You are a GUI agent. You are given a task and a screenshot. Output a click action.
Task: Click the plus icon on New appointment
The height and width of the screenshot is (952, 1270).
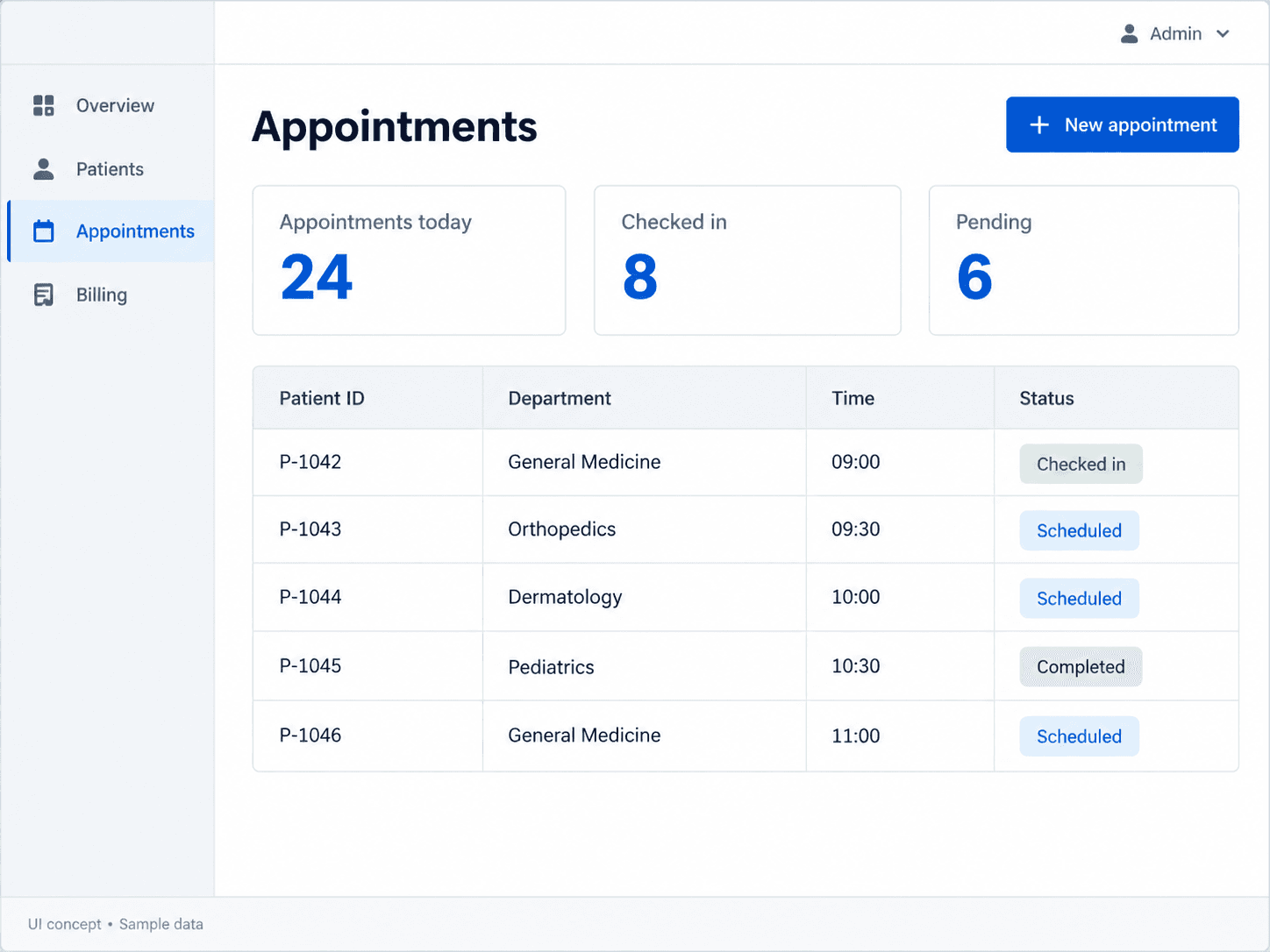tap(1039, 124)
